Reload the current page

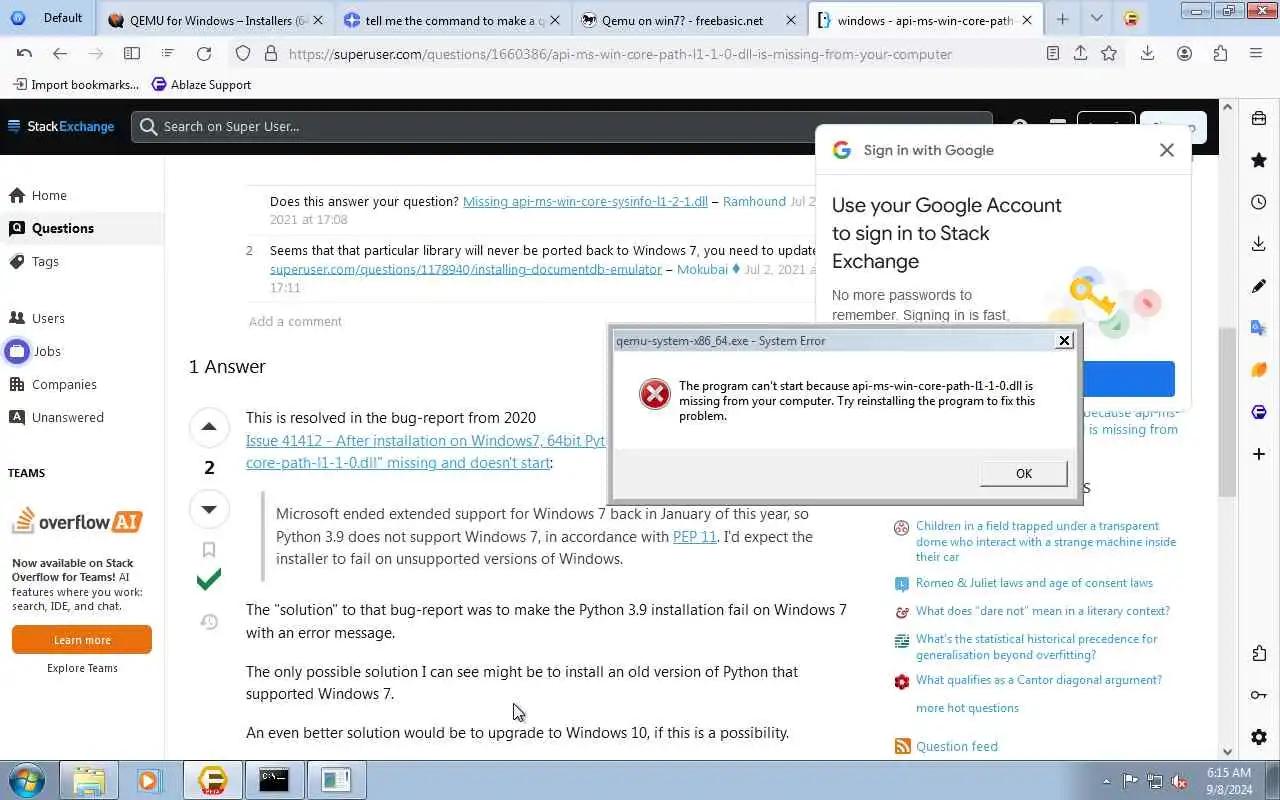(204, 54)
